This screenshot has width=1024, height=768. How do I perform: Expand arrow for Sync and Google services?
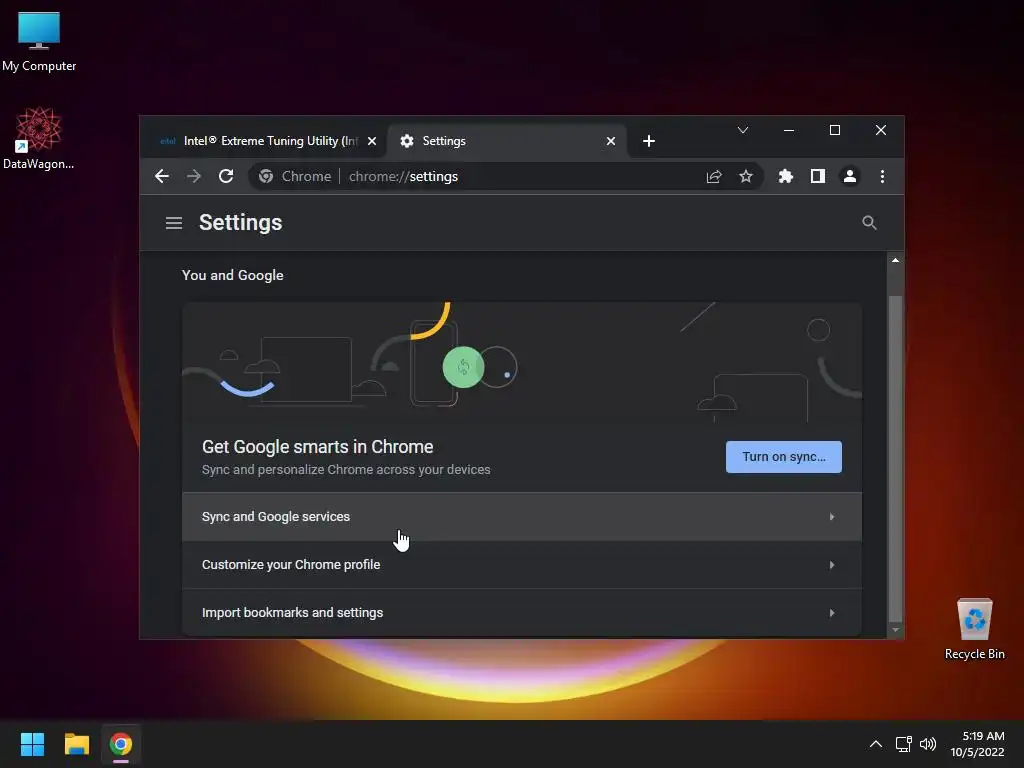click(x=832, y=517)
